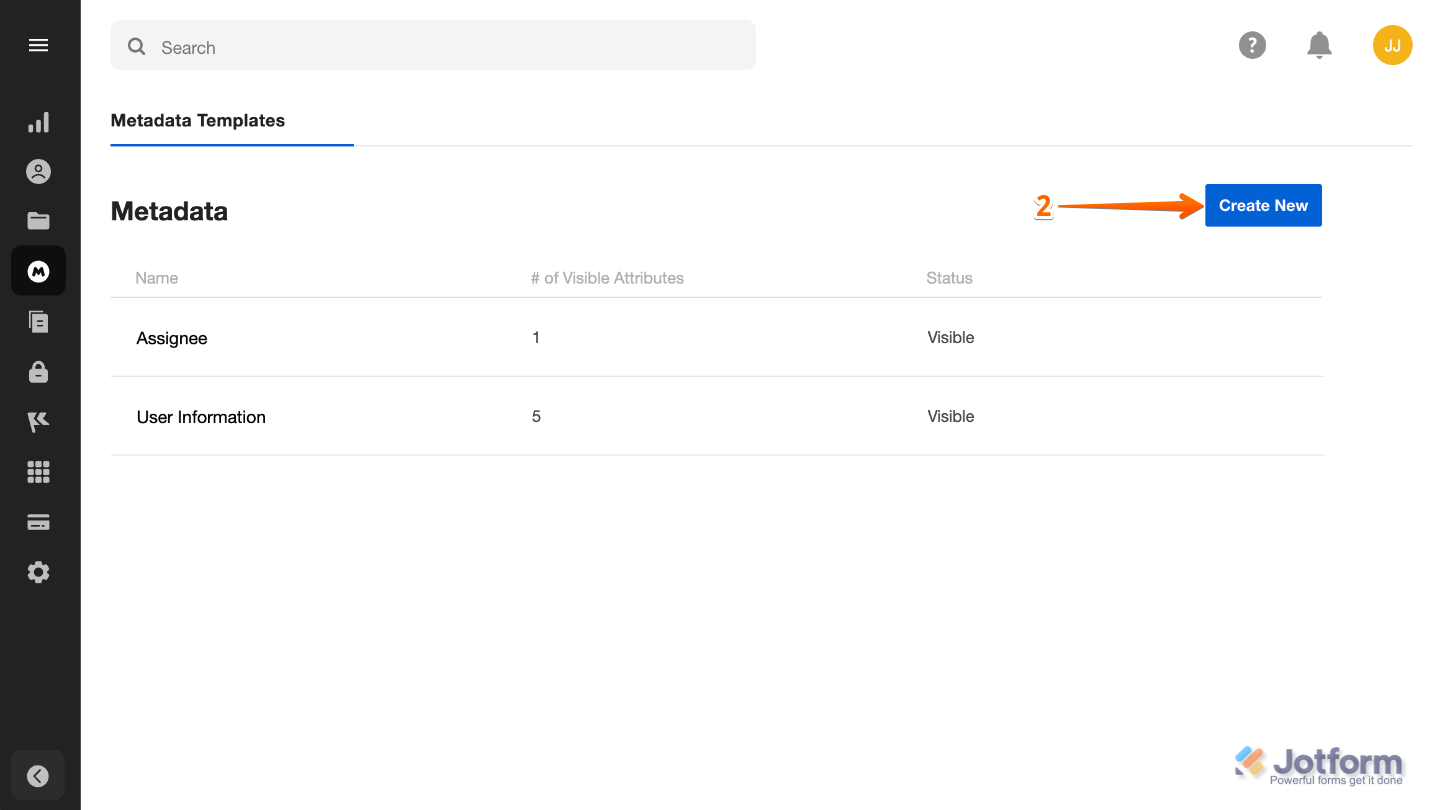Open the JJ avatar account menu
Image resolution: width=1440 pixels, height=810 pixels.
(1392, 45)
